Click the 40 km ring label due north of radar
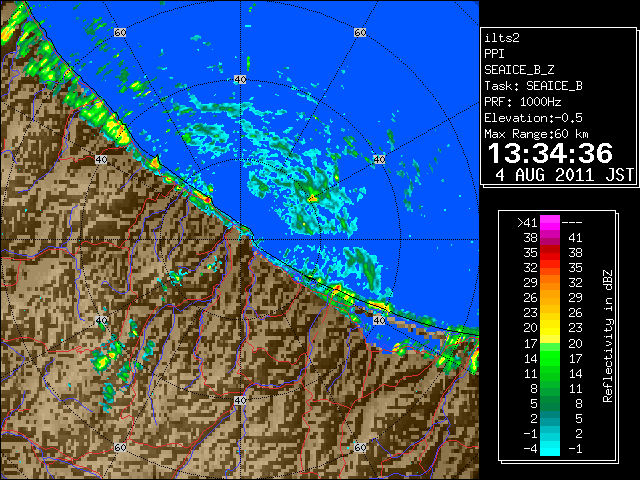 click(240, 80)
